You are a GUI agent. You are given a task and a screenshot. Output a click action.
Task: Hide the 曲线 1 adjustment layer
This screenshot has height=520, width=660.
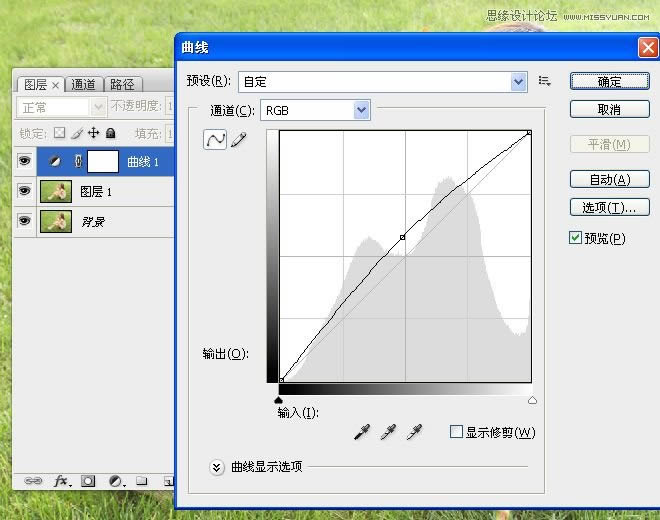pyautogui.click(x=25, y=160)
